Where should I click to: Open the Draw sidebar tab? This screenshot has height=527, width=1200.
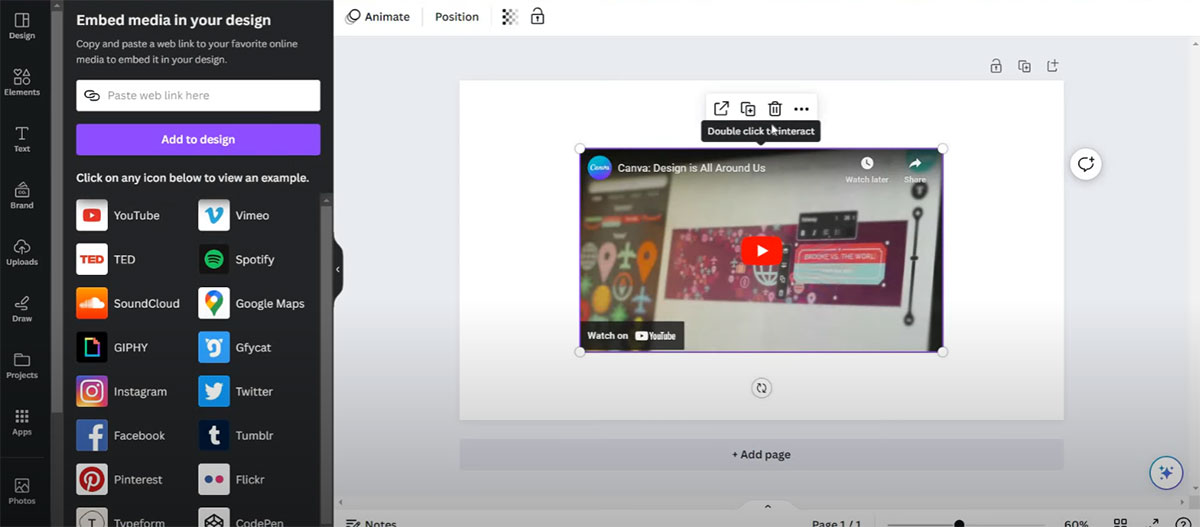[22, 308]
